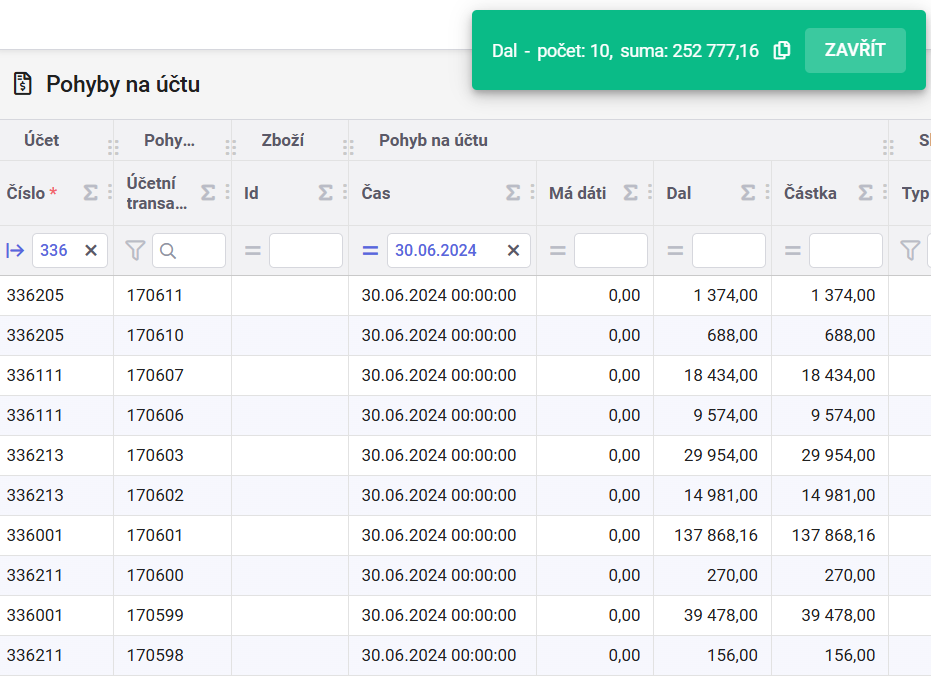Click the column menu dots for Číslo
The height and width of the screenshot is (683, 931).
pos(110,192)
